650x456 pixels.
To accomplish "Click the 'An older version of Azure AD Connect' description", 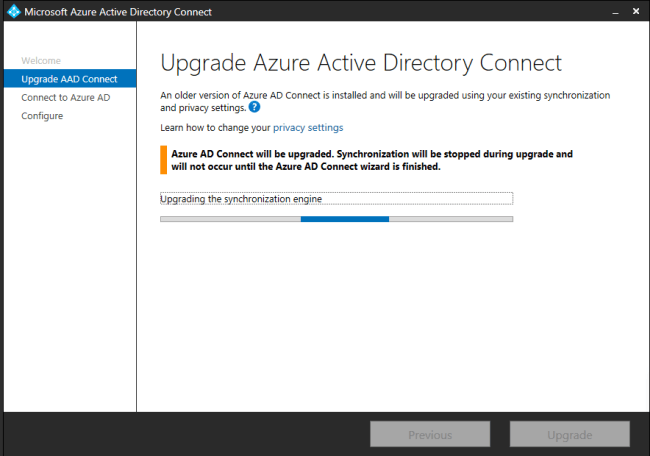I will pyautogui.click(x=385, y=102).
